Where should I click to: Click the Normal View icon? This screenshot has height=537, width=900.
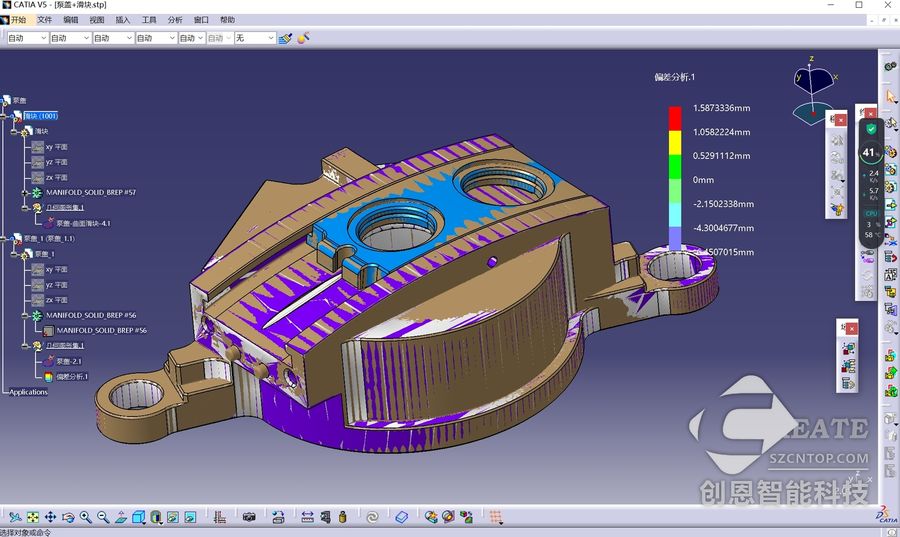coord(121,517)
